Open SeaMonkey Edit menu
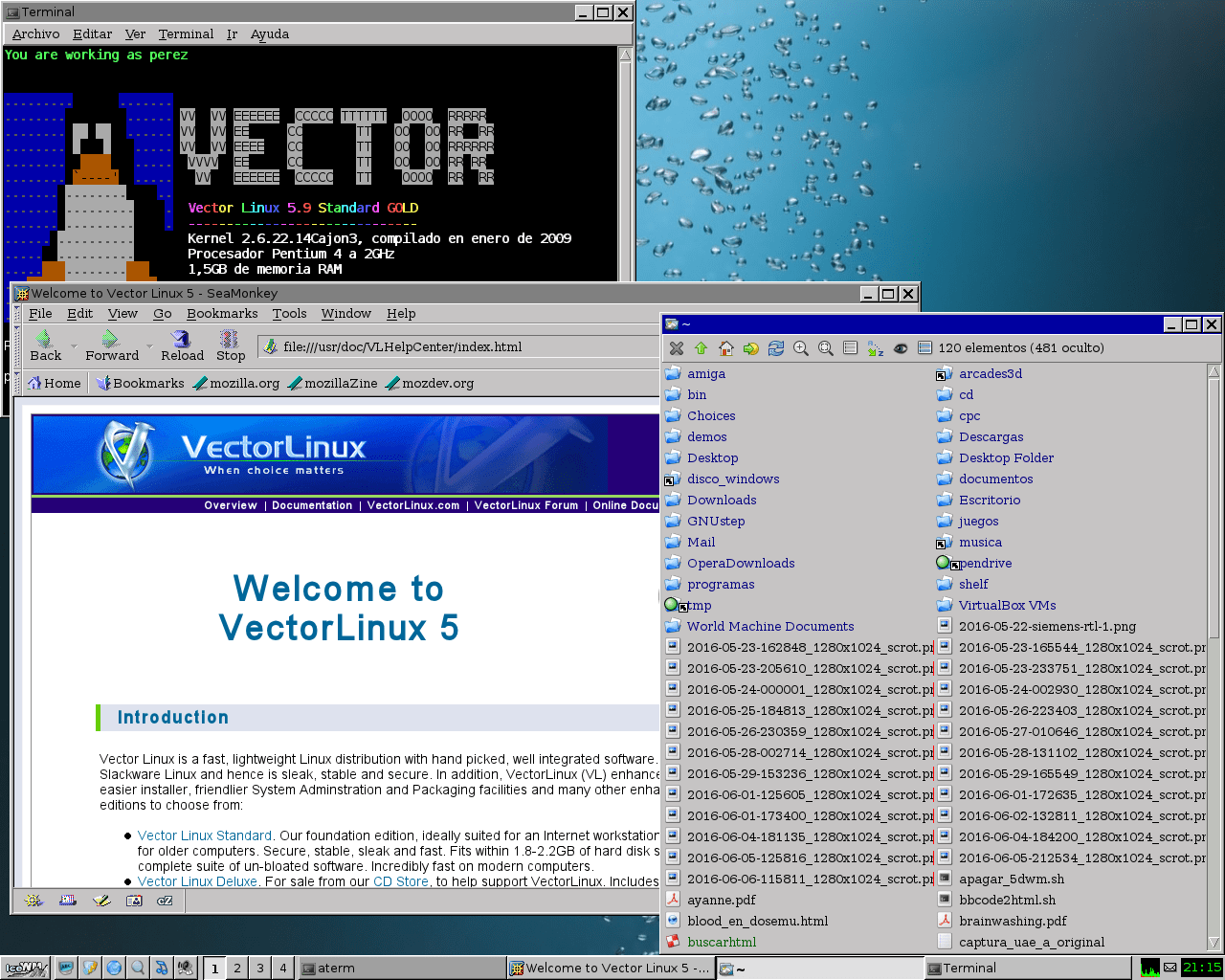Viewport: 1225px width, 980px height. click(x=80, y=314)
